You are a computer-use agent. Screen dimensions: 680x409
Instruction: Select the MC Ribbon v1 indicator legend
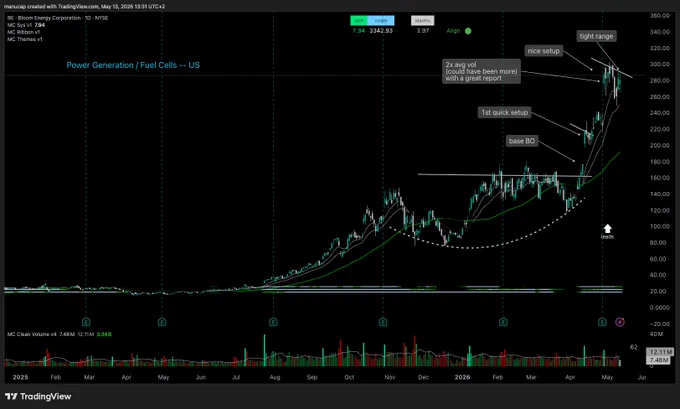click(23, 32)
